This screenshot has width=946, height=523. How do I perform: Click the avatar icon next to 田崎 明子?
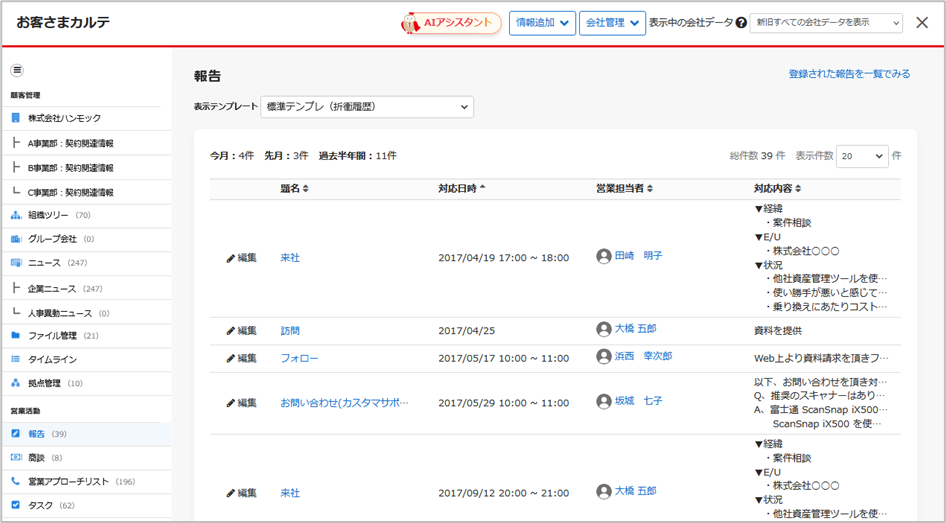603,256
